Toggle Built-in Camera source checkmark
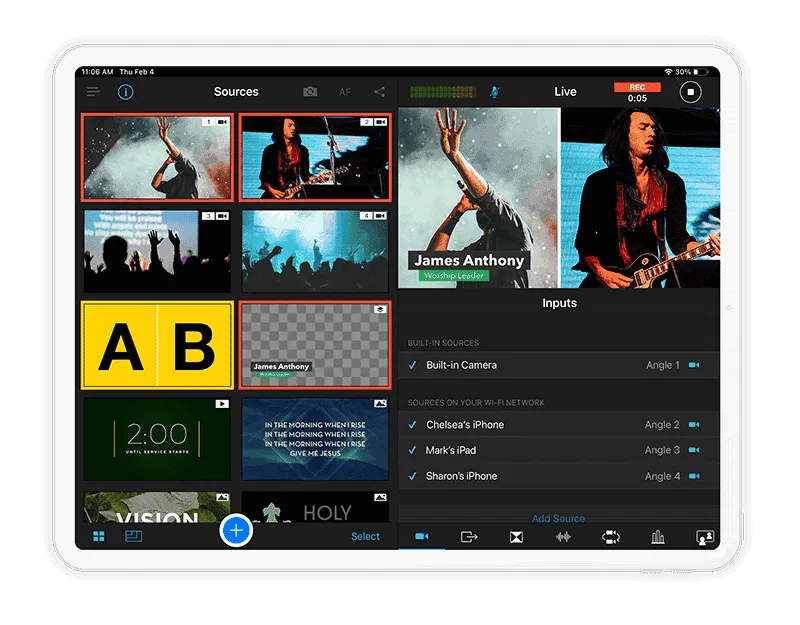Image resolution: width=800 pixels, height=625 pixels. click(413, 365)
